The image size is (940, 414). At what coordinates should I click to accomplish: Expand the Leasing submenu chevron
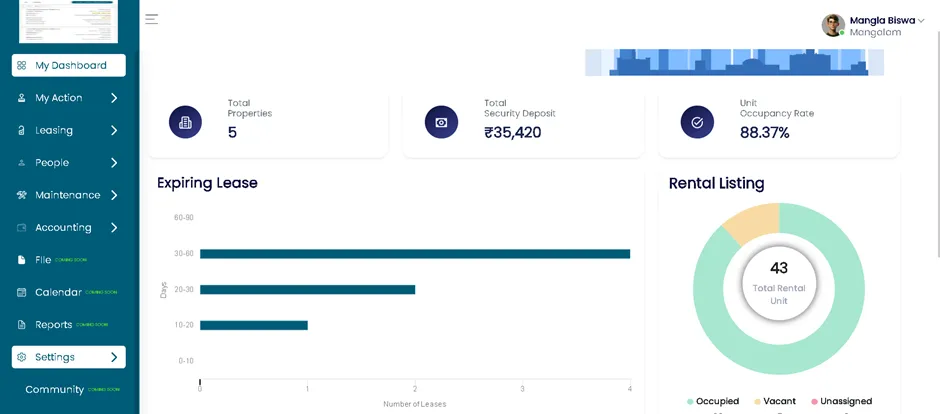[114, 131]
